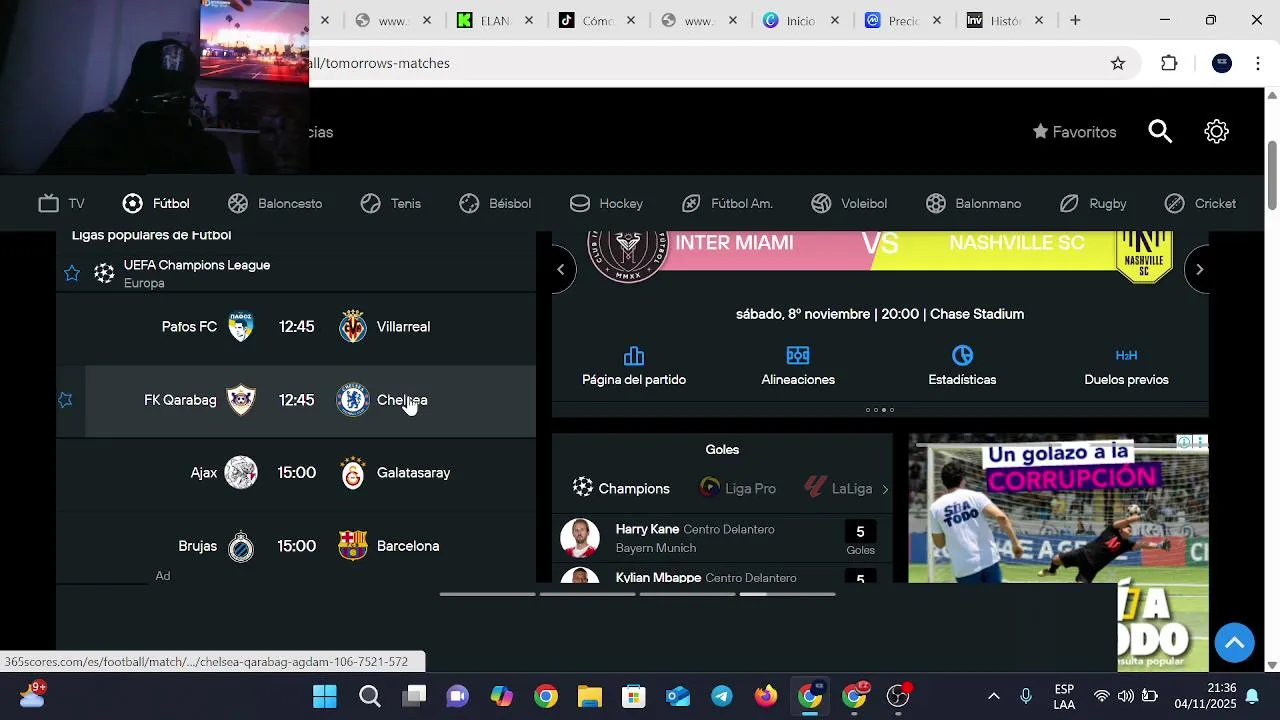Click the Chelsea club crest
Viewport: 1280px width, 720px height.
click(353, 400)
